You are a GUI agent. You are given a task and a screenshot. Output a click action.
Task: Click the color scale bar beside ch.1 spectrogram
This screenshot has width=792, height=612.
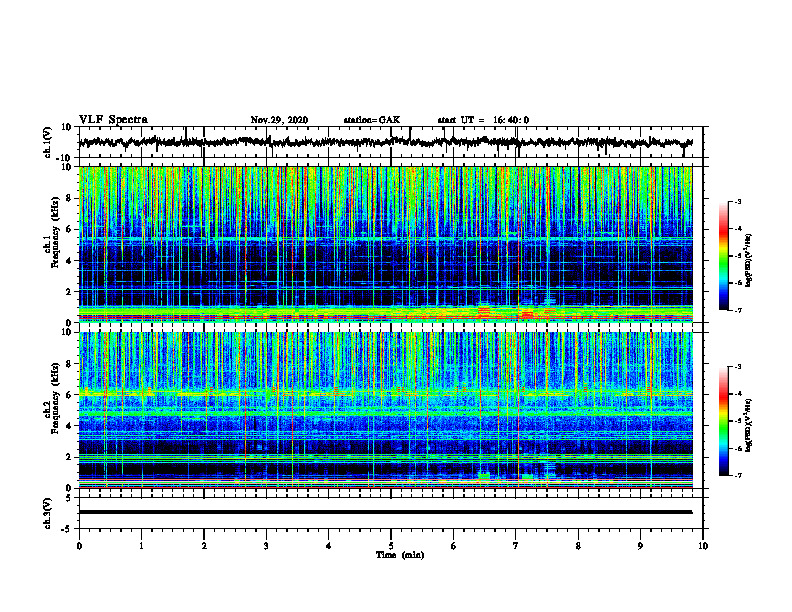(723, 256)
